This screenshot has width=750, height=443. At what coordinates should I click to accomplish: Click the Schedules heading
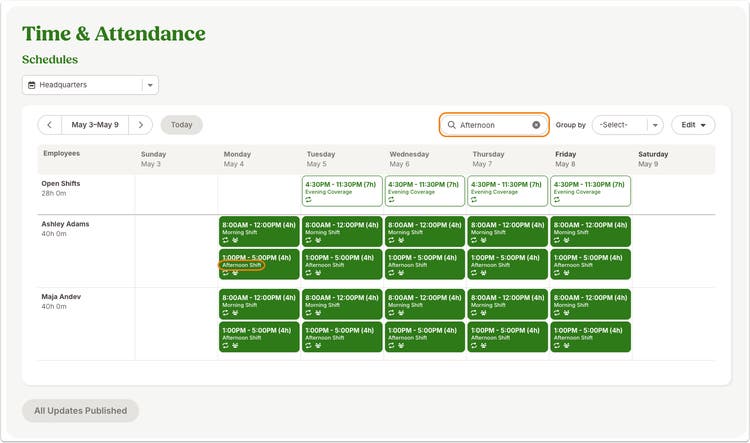(x=50, y=59)
